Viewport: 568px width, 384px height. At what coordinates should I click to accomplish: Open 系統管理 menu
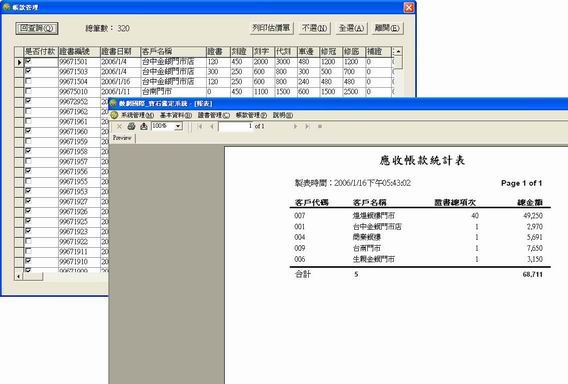tap(137, 115)
